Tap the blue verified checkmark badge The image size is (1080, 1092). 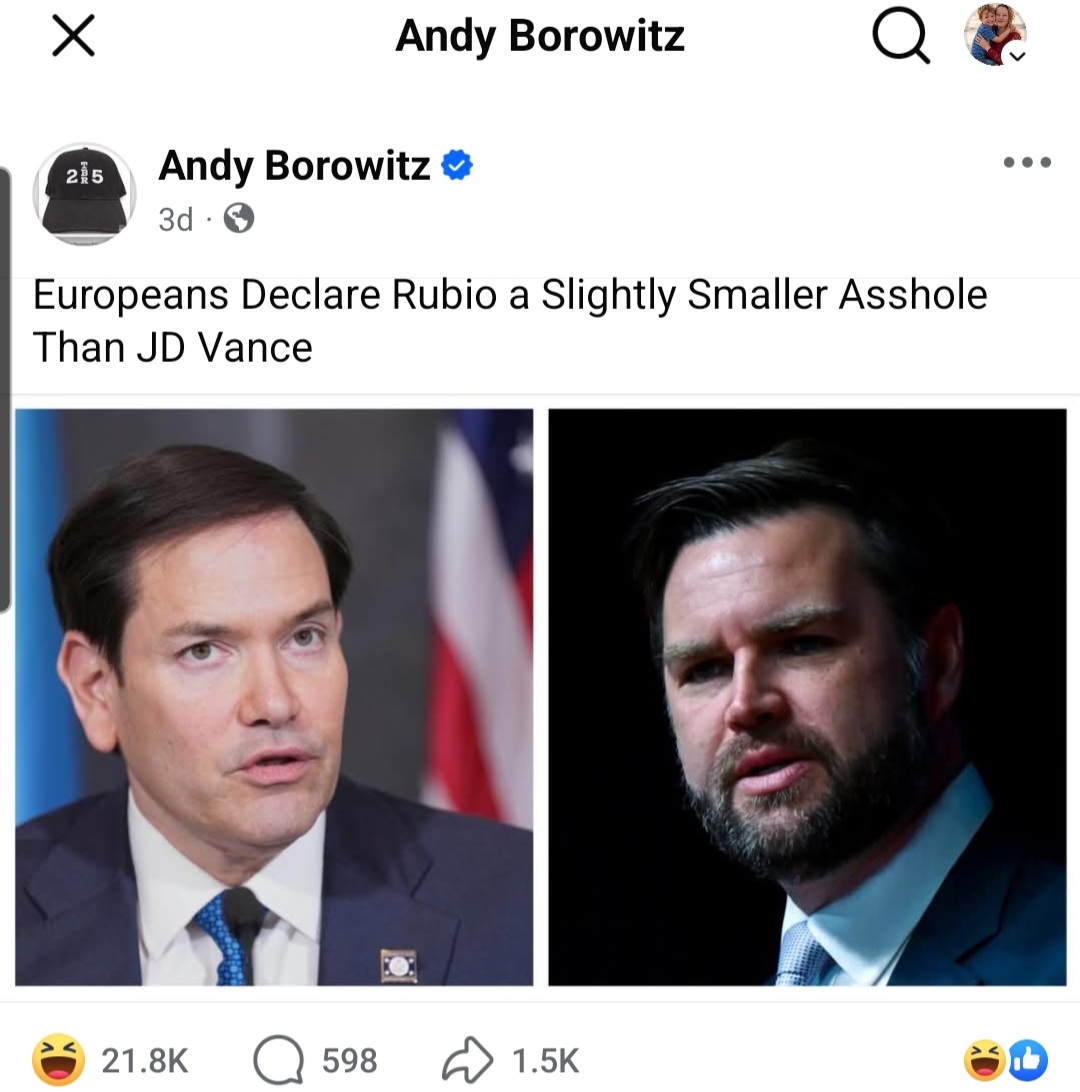(457, 166)
